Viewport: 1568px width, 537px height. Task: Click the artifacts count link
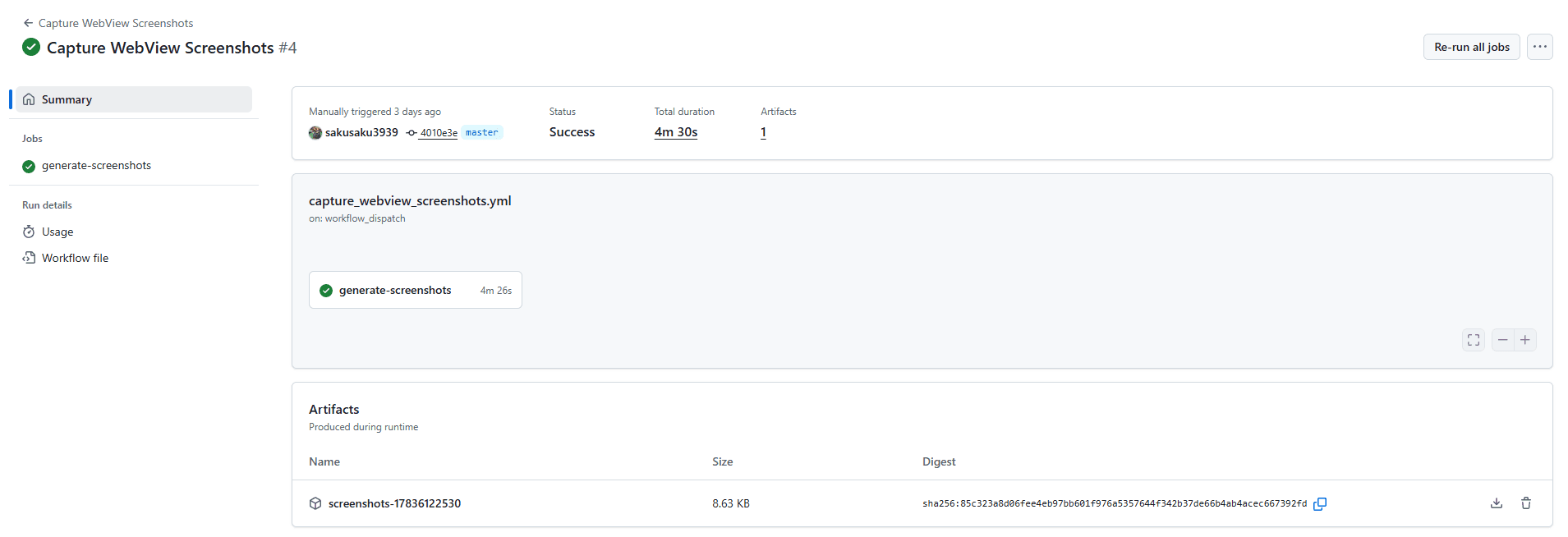(x=763, y=132)
